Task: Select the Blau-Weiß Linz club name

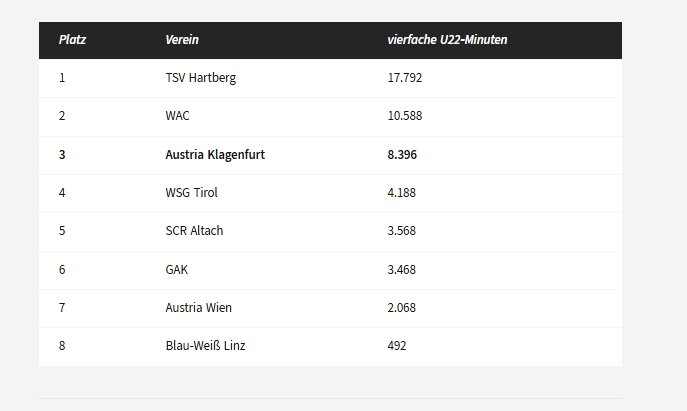Action: coord(204,346)
